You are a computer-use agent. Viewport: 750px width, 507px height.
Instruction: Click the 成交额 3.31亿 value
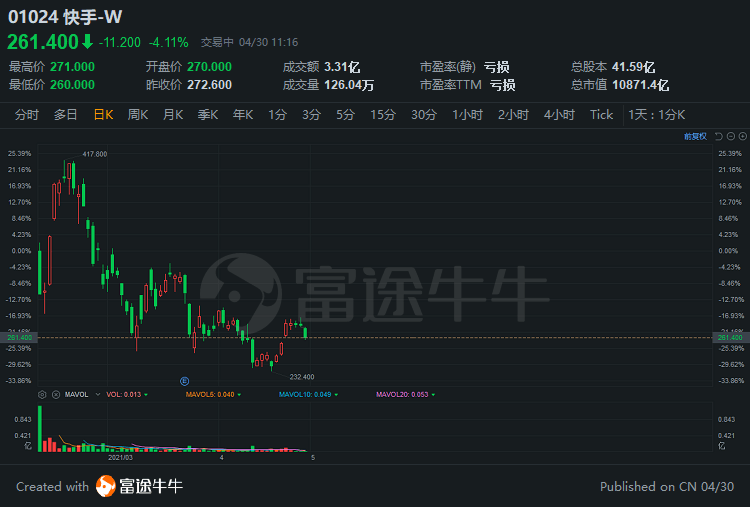(342, 66)
